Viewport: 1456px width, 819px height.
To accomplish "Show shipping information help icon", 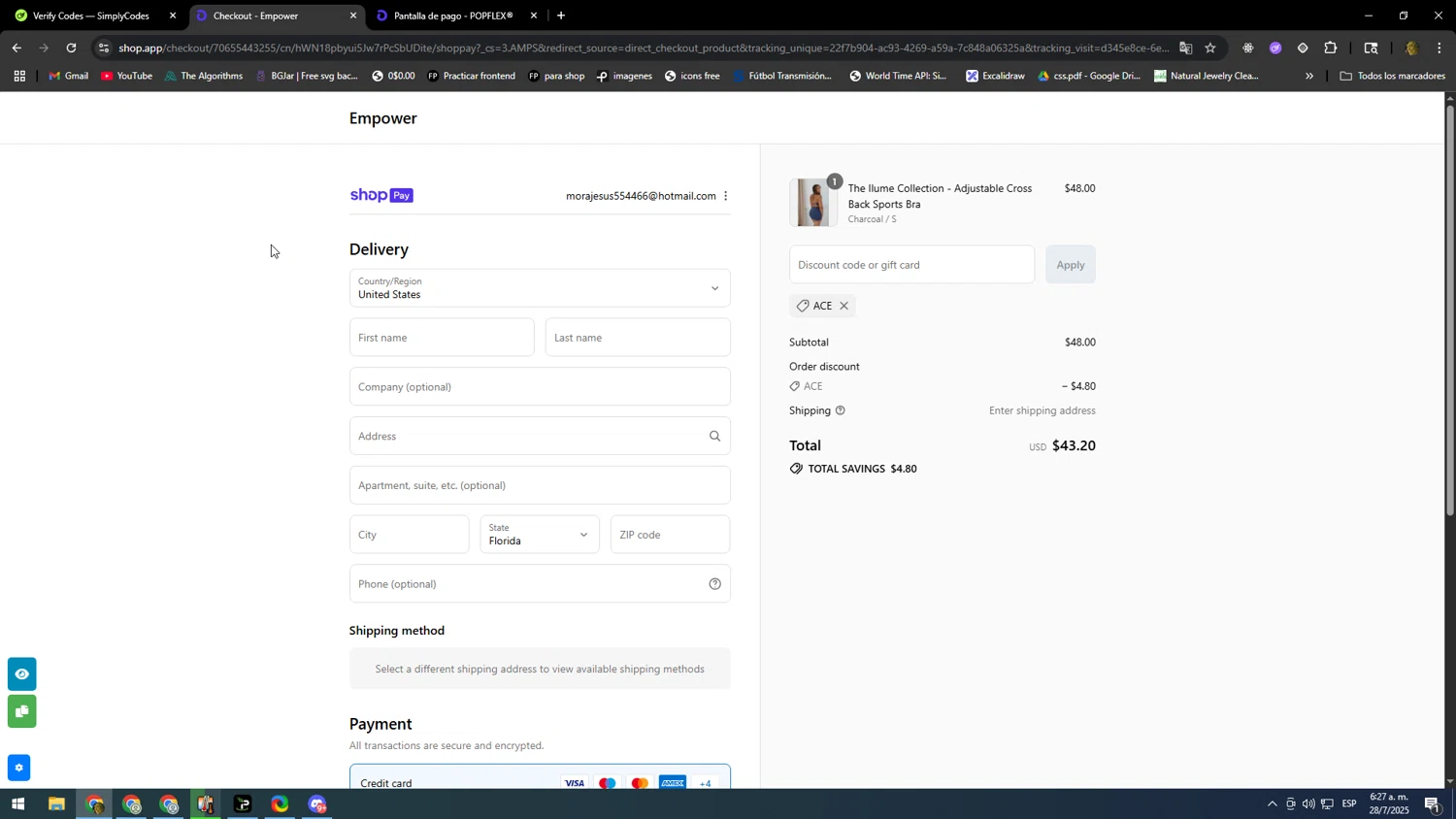I will click(841, 410).
